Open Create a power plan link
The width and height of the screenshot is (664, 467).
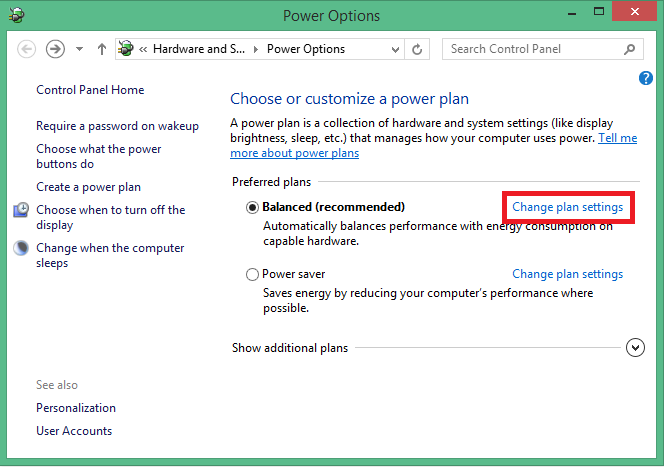tap(88, 187)
